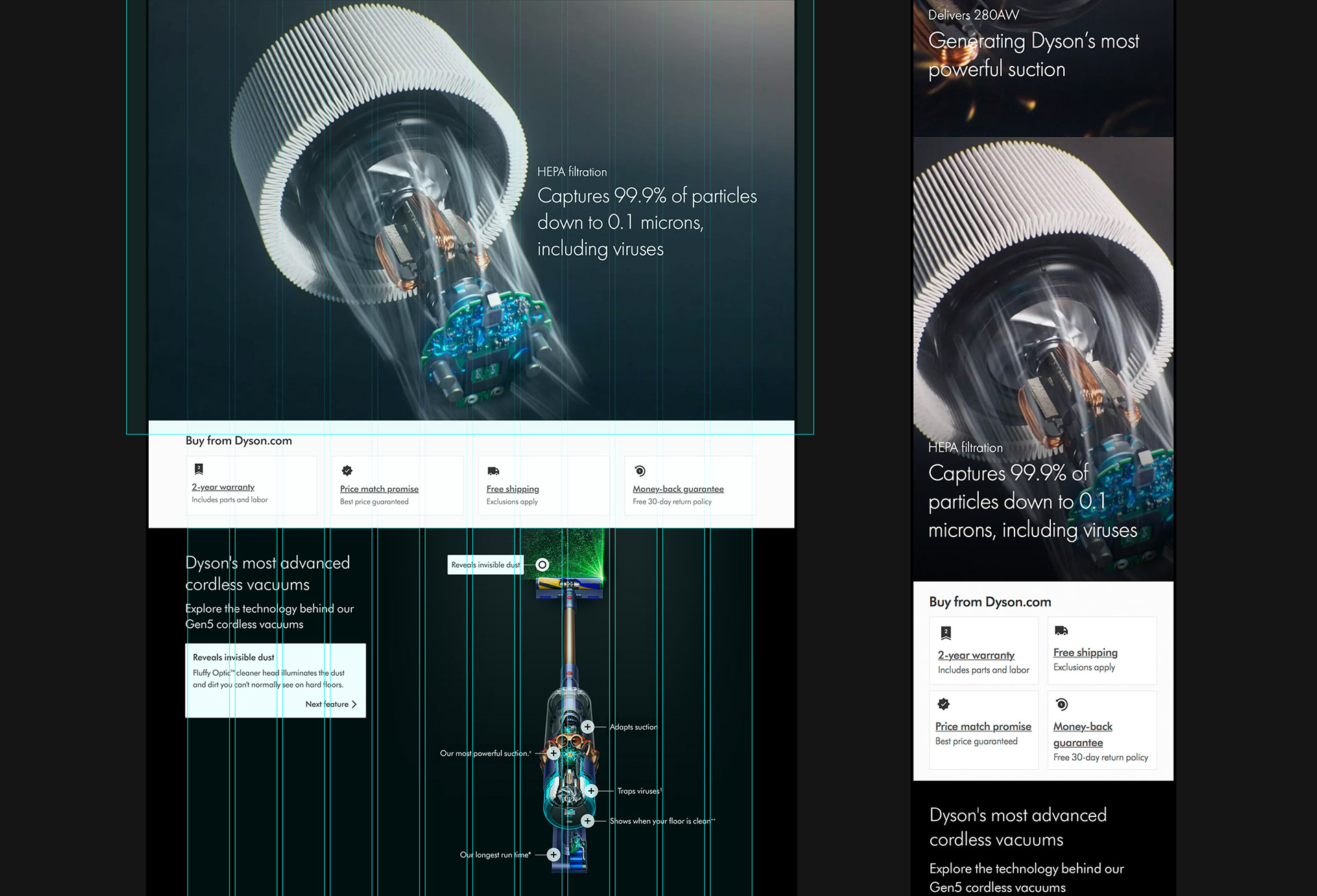Screen dimensions: 1317x896
Task: Open the '2-year warranty' link in mobile layout
Action: point(976,655)
